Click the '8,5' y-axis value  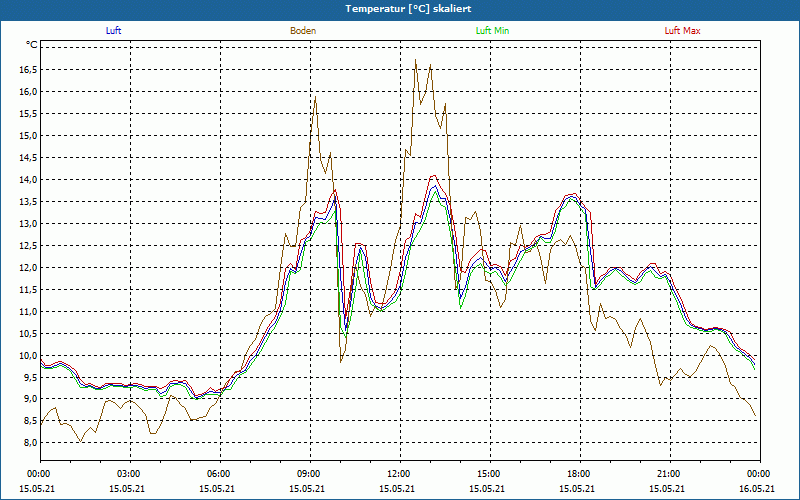pos(30,421)
